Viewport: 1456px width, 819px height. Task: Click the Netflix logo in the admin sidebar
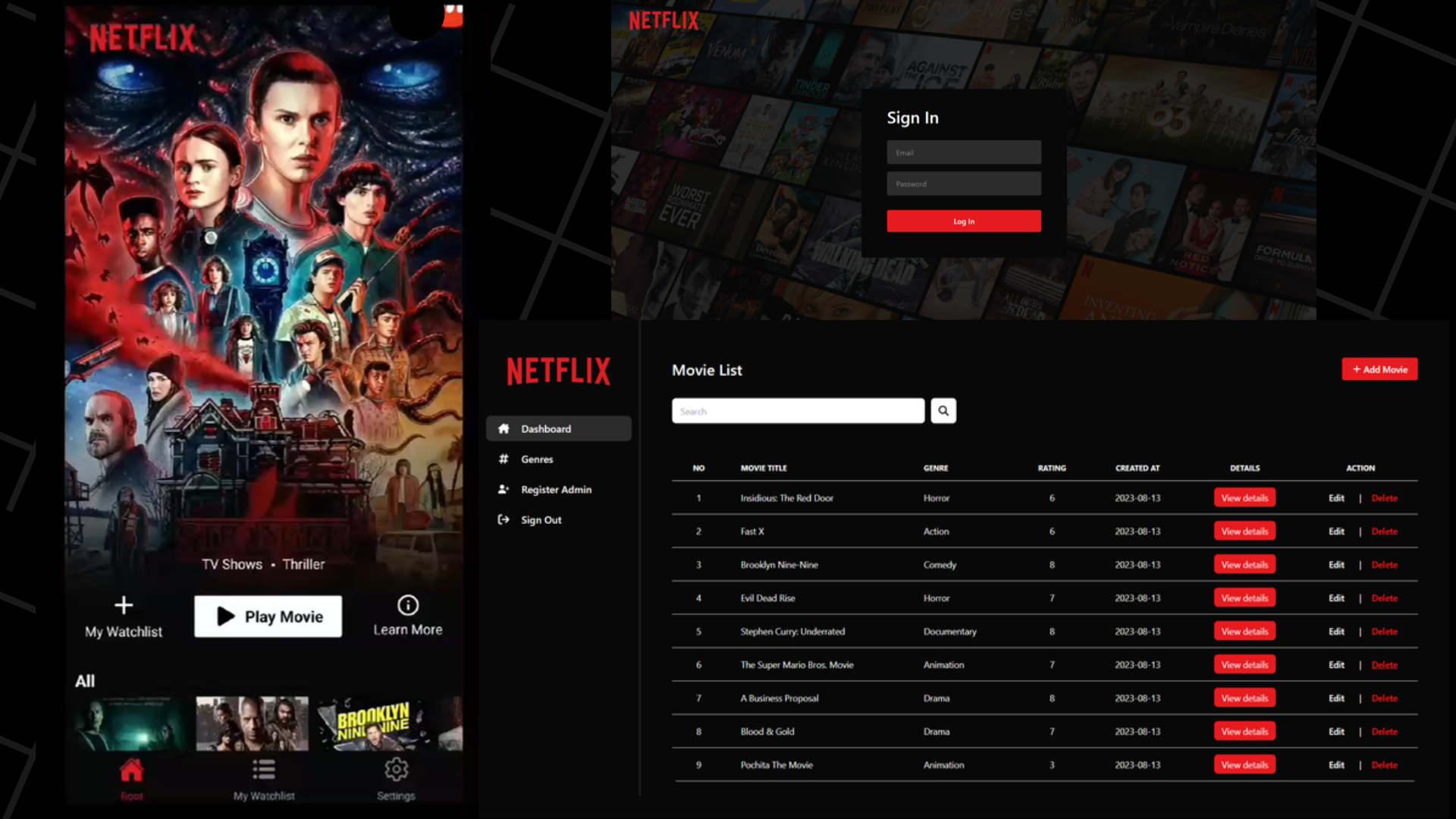(x=558, y=372)
